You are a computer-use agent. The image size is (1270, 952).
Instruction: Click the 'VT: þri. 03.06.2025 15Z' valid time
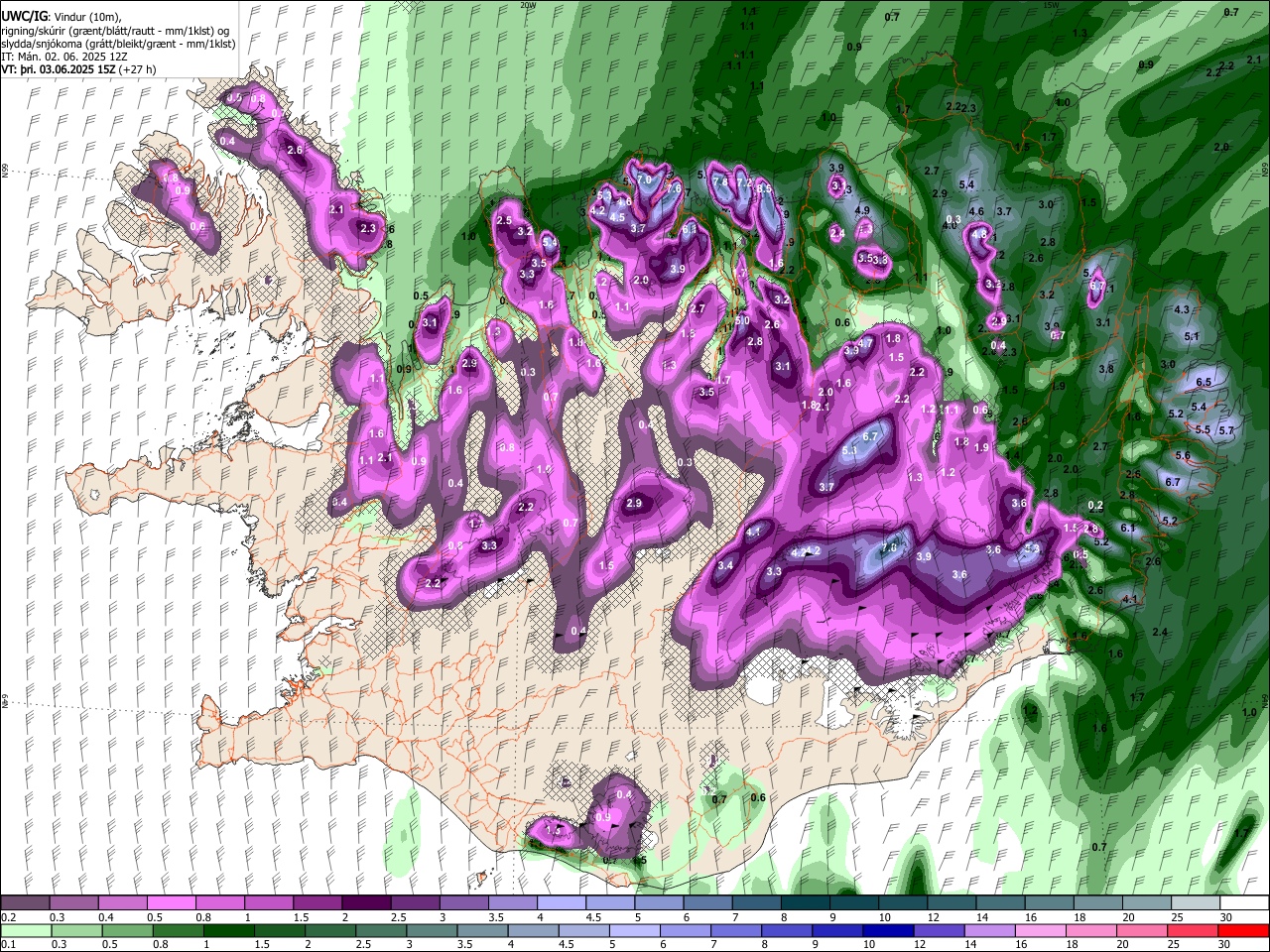click(x=58, y=70)
